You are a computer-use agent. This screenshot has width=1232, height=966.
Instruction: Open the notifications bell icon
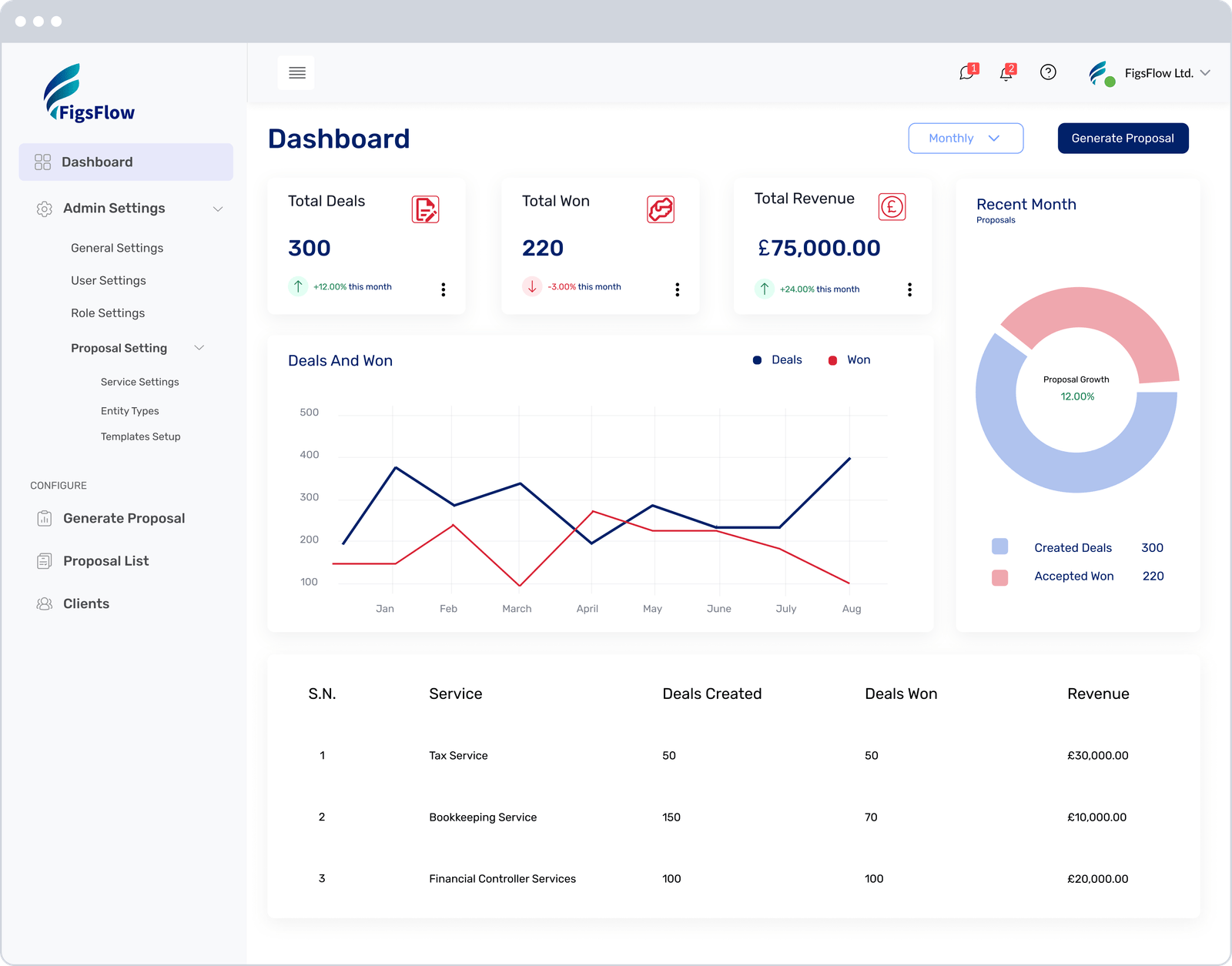(x=1006, y=72)
